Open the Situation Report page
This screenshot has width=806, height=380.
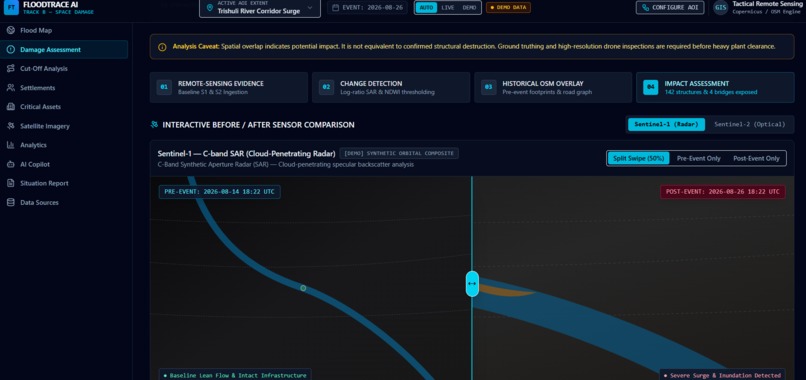pyautogui.click(x=64, y=183)
